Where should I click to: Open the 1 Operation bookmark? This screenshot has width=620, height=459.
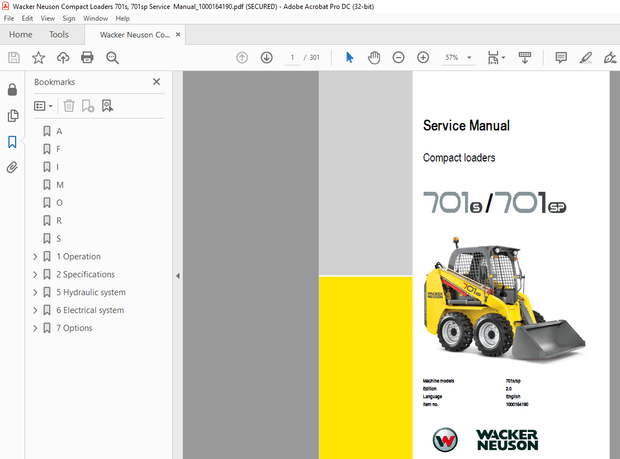78,257
